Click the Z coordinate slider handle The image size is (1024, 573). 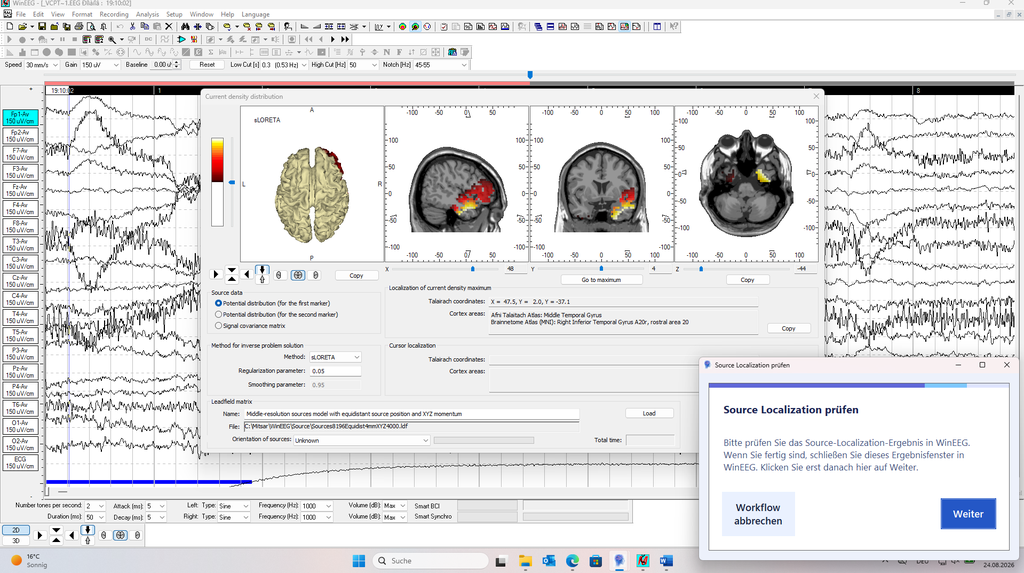[x=701, y=269]
